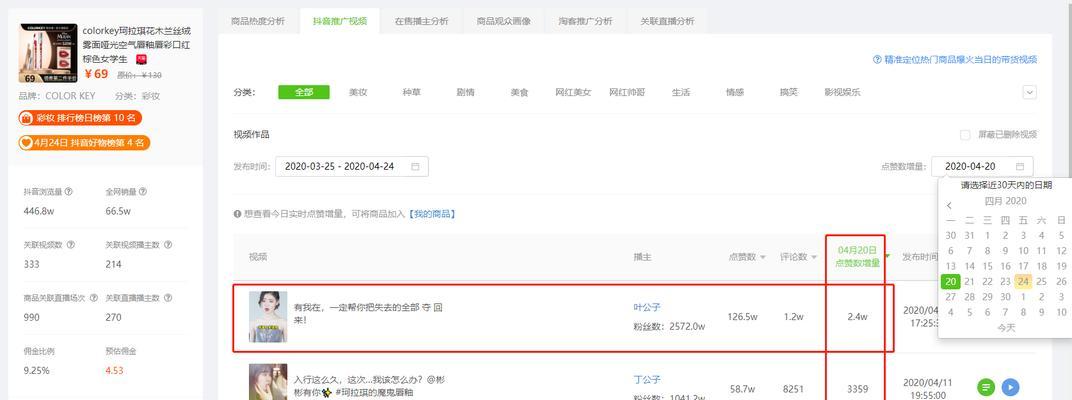The height and width of the screenshot is (400, 1072).
Task: Sort by 04月20日点赞数增量 column arrow
Action: pyautogui.click(x=887, y=256)
